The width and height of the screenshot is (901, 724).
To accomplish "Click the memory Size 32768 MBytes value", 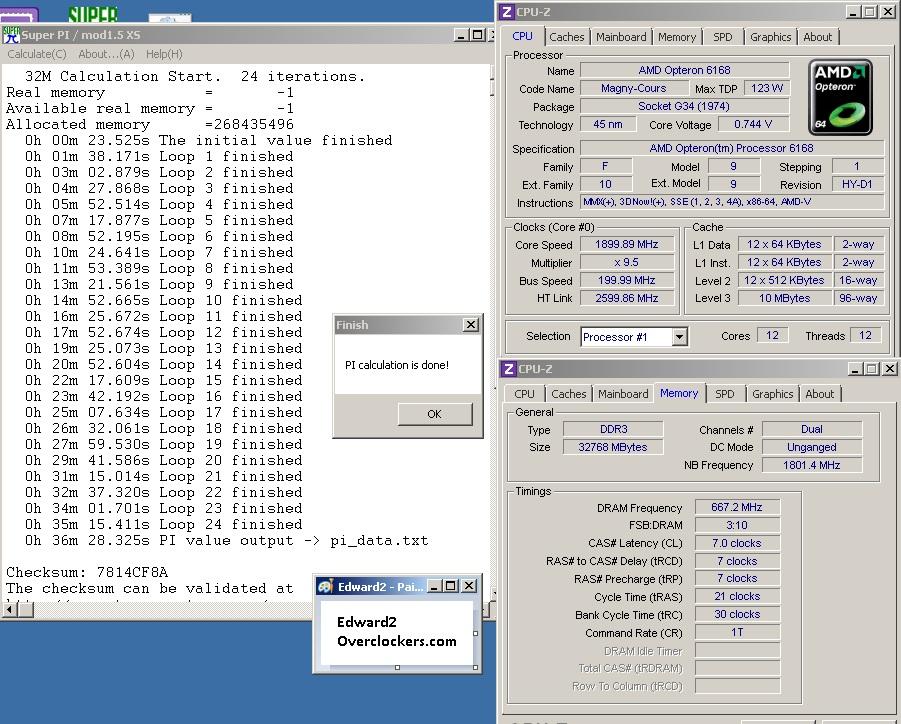I will pos(613,447).
